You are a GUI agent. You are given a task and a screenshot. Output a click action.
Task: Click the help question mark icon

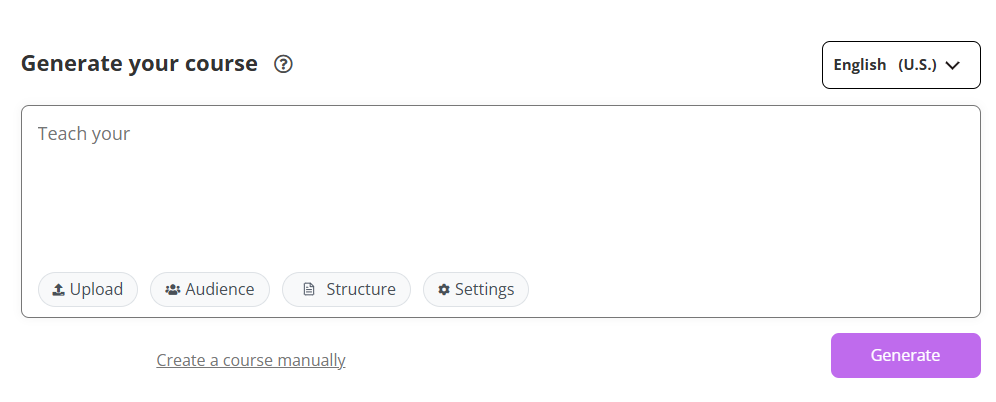click(283, 64)
